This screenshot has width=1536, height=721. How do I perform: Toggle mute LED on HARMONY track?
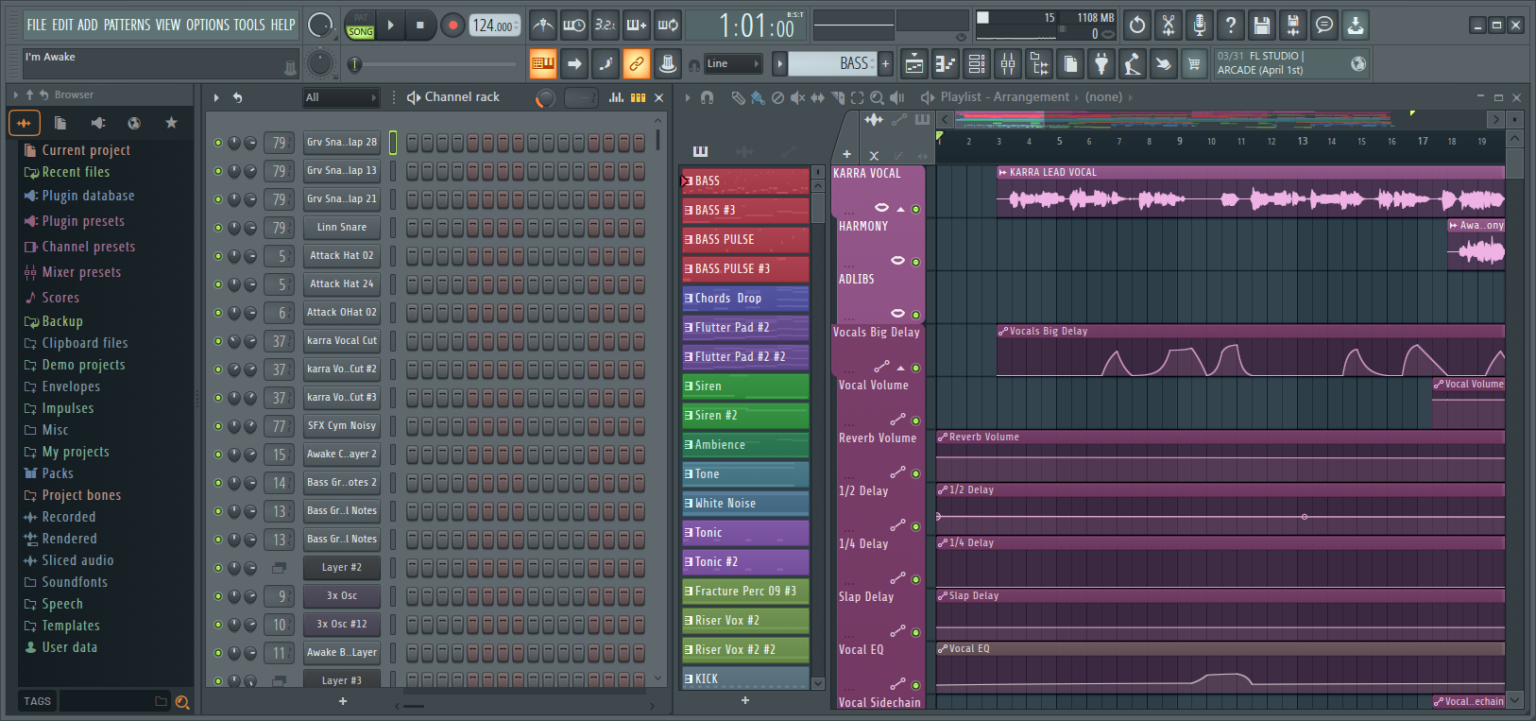915,262
